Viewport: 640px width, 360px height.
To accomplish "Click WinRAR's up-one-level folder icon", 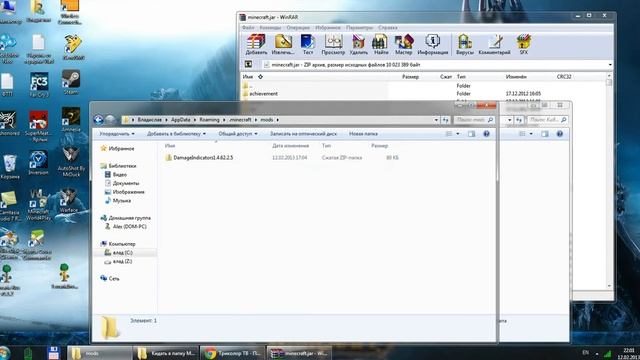I will (248, 64).
